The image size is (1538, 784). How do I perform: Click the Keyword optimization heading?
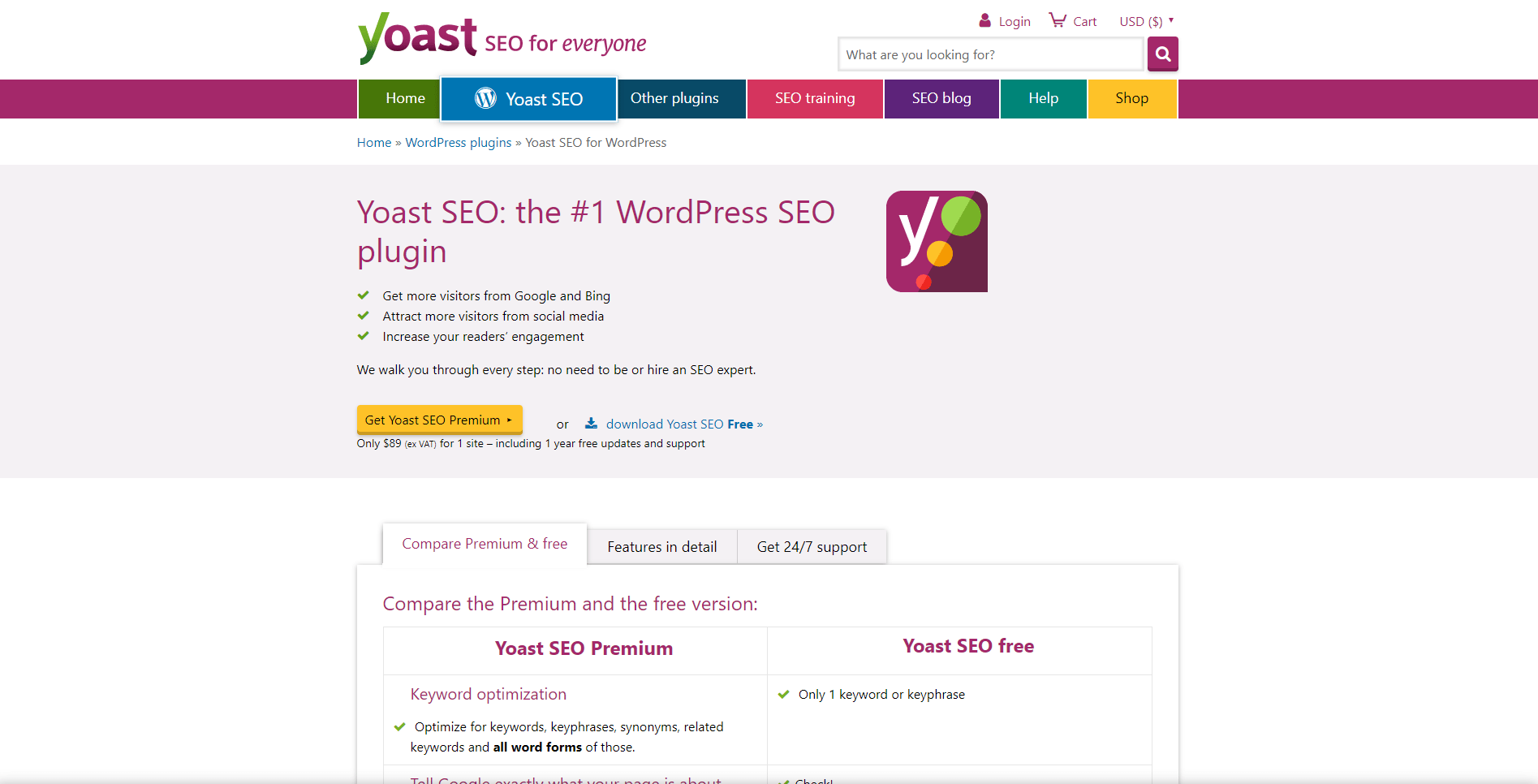(489, 694)
